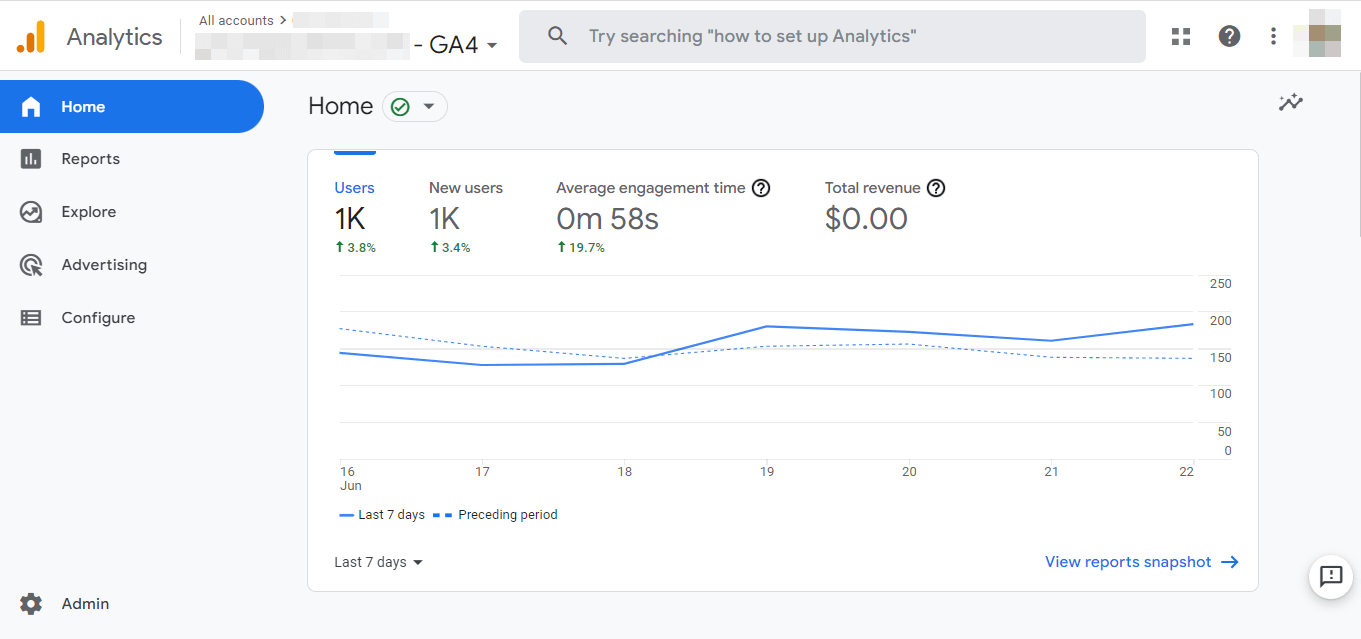
Task: Open the feedback chat icon
Action: (1331, 577)
